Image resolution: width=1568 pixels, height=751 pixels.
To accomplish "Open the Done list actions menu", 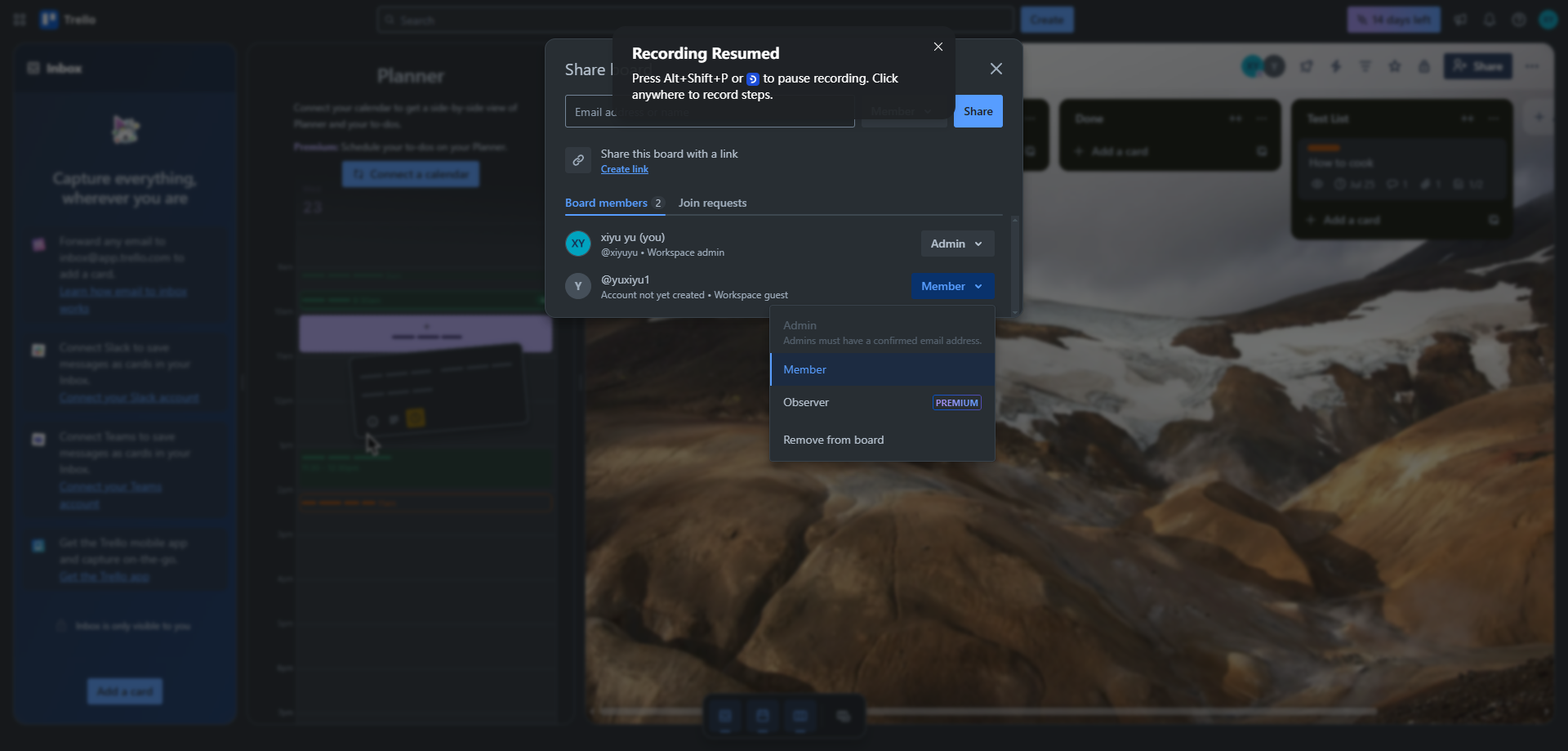I will (x=1262, y=118).
